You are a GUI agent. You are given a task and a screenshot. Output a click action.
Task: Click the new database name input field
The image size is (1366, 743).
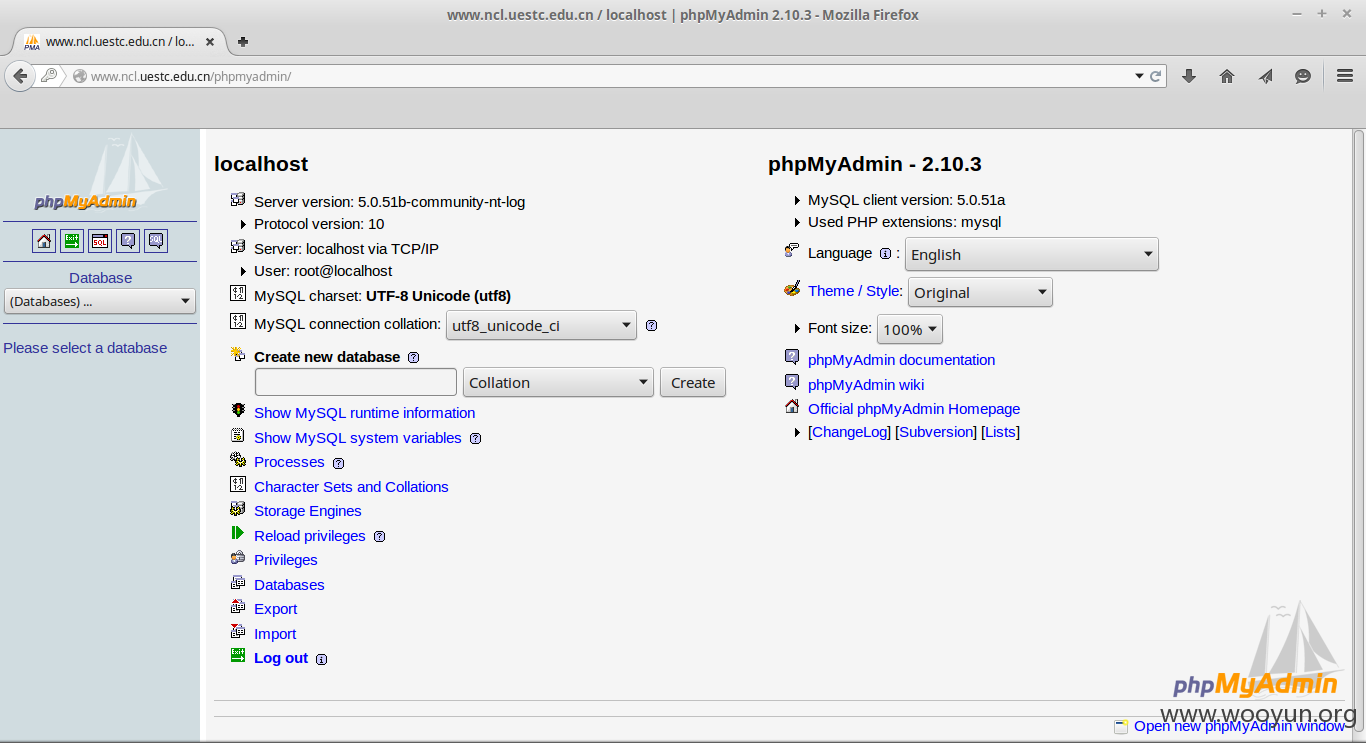tap(356, 383)
